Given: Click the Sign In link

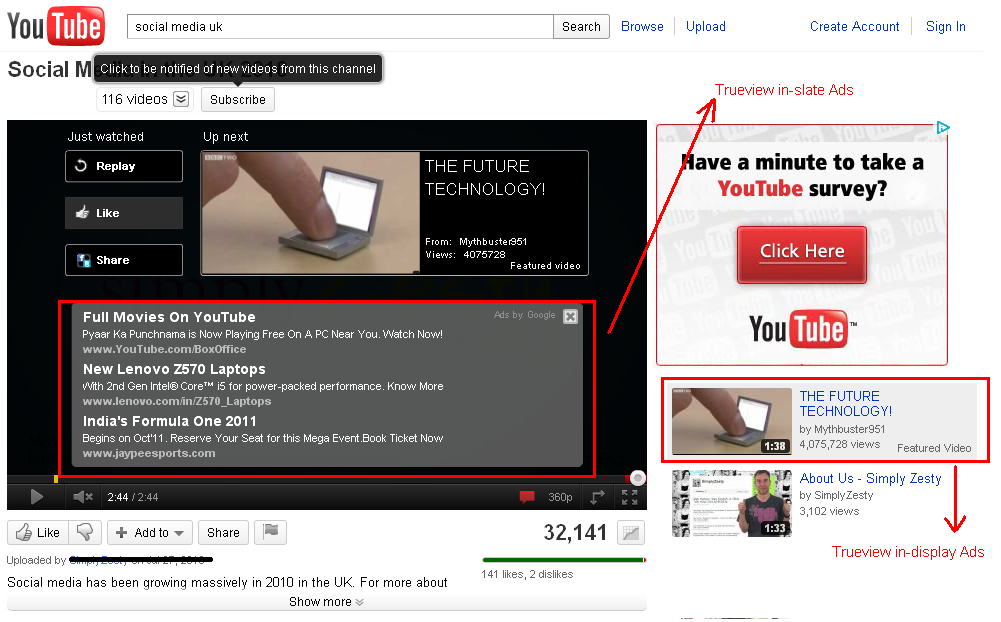Looking at the screenshot, I should 945,27.
